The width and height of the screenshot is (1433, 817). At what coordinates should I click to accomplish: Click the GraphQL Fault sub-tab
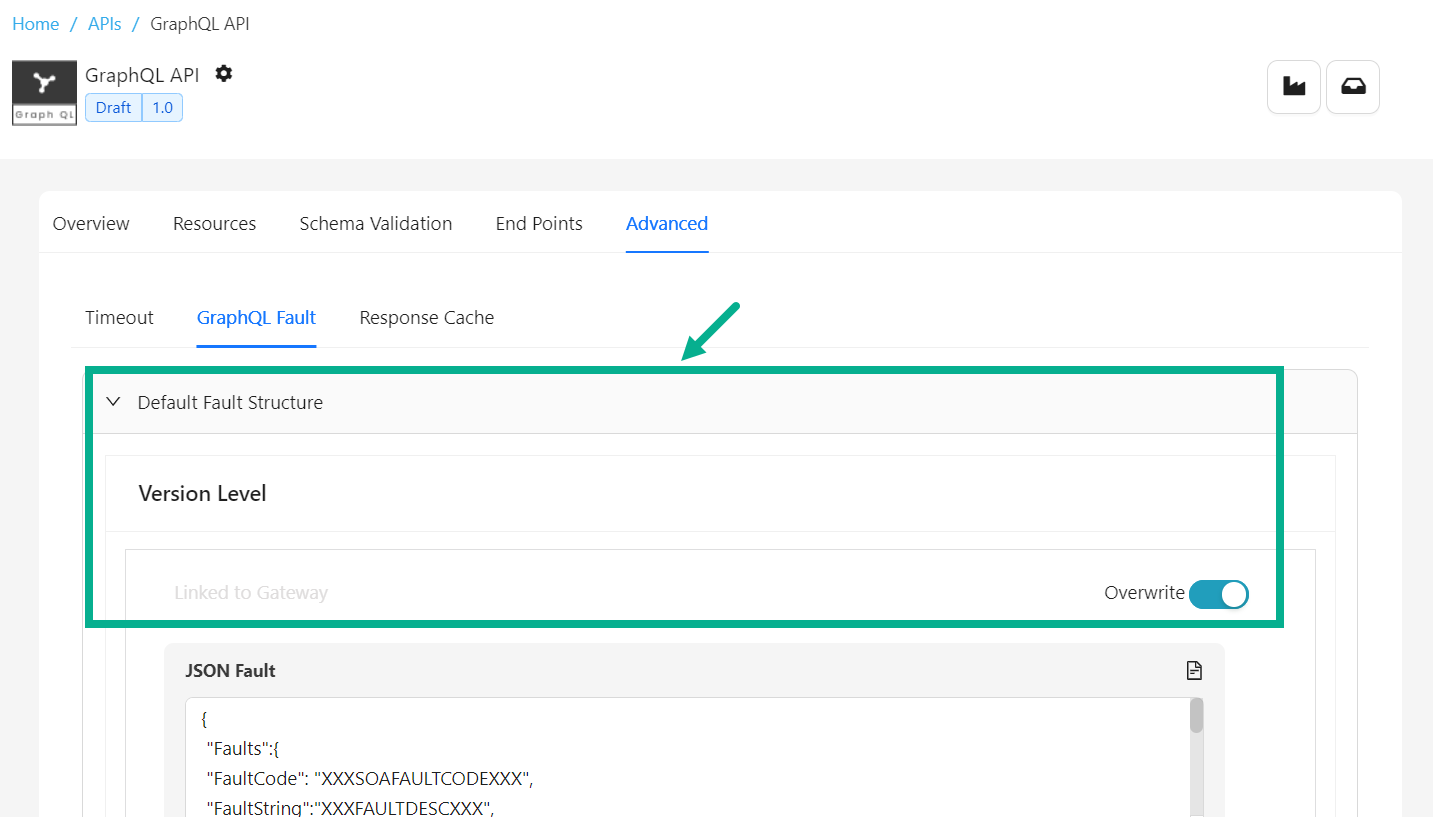point(256,318)
